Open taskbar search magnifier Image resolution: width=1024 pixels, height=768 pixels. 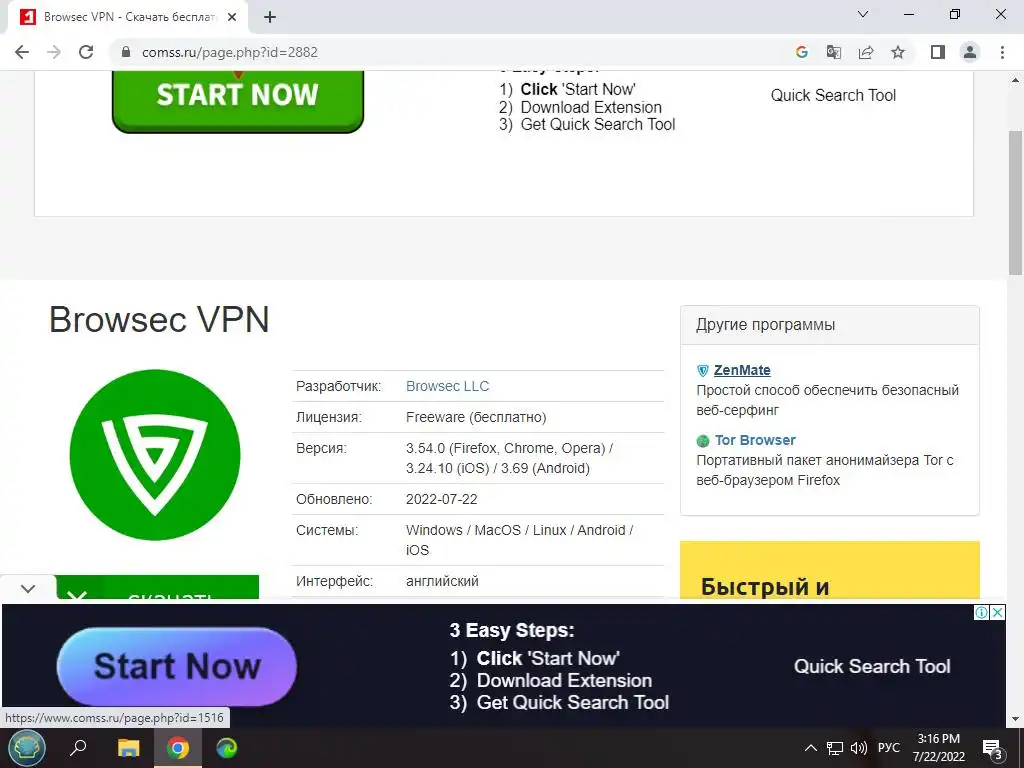[78, 748]
